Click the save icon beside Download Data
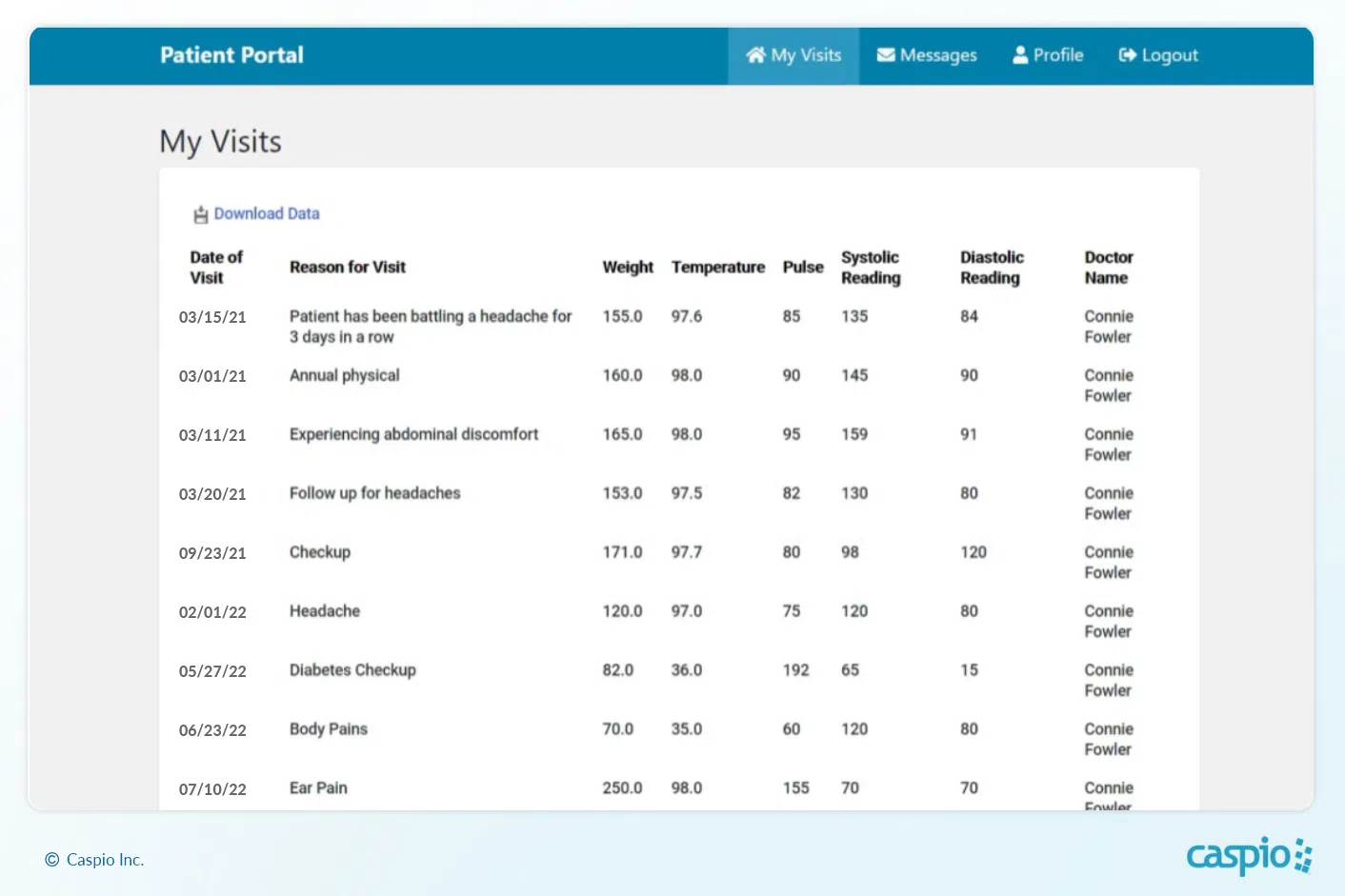The image size is (1345, 896). [x=200, y=215]
